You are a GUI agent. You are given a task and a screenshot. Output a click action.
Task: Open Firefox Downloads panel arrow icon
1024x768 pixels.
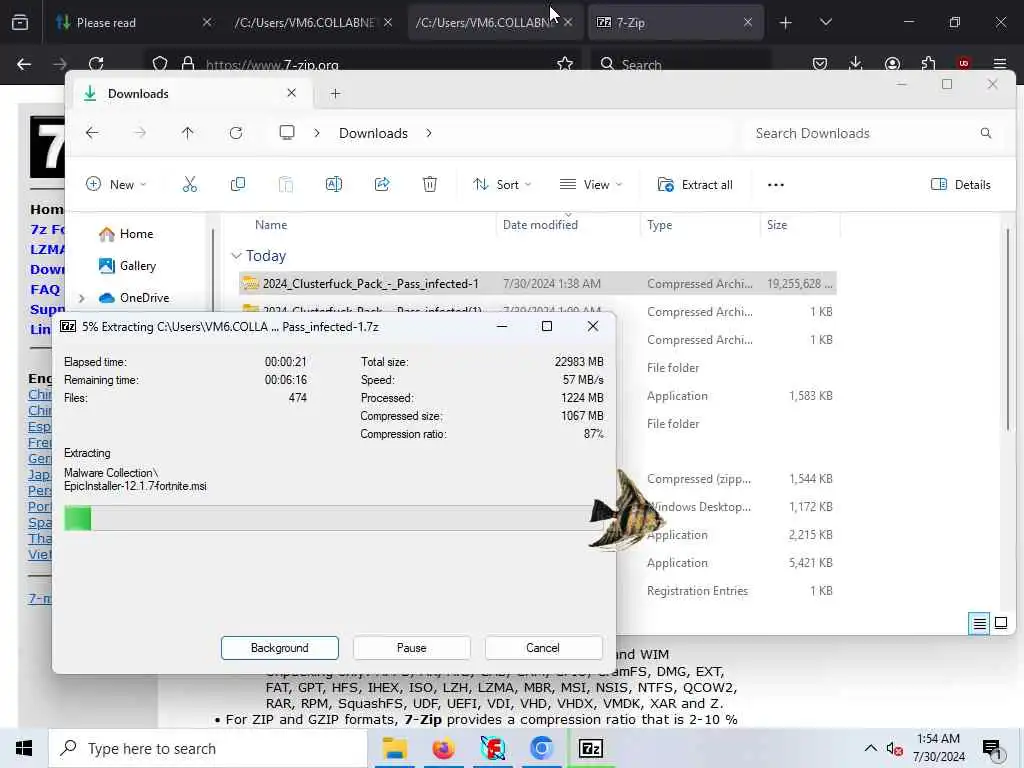(856, 64)
